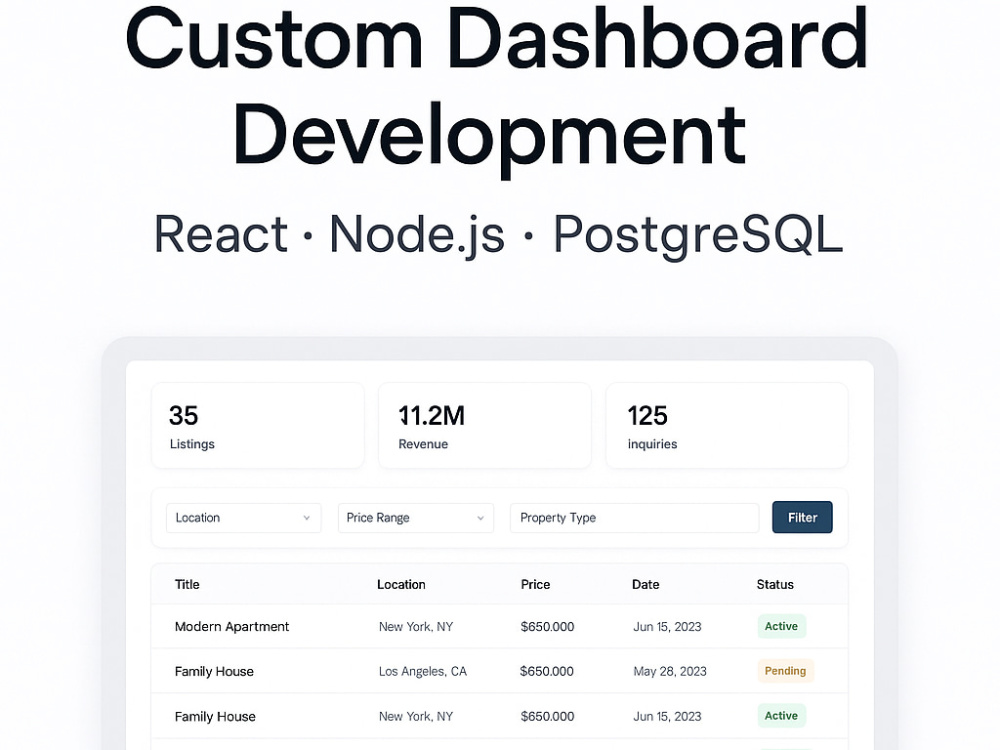Sort table by Date column header
The width and height of the screenshot is (1000, 750).
coord(645,584)
